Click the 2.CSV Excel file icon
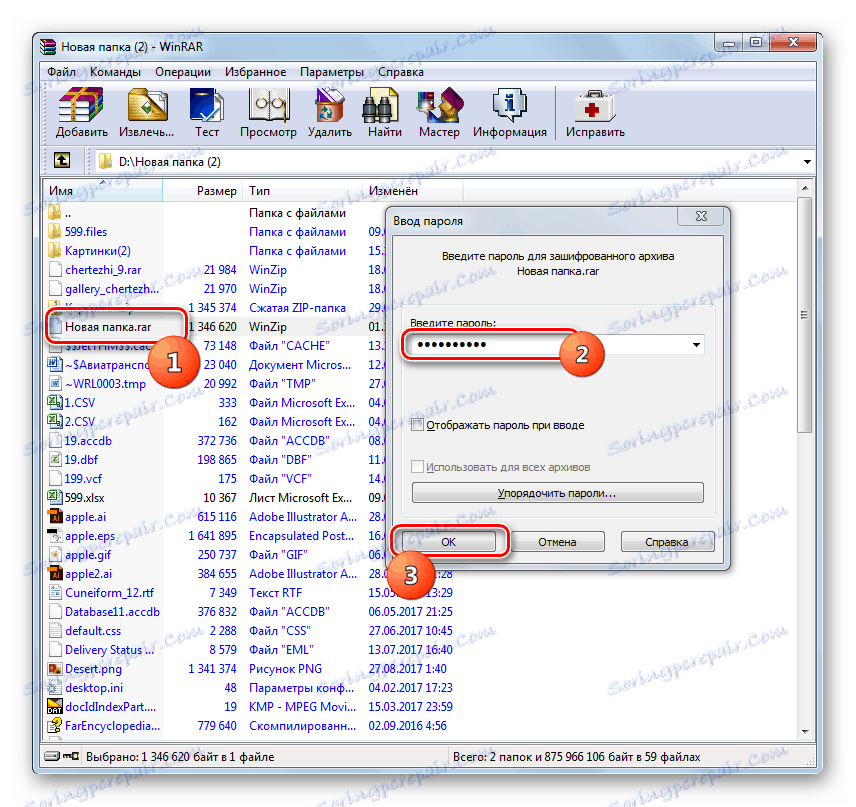Viewport: 856px width, 807px height. click(55, 422)
